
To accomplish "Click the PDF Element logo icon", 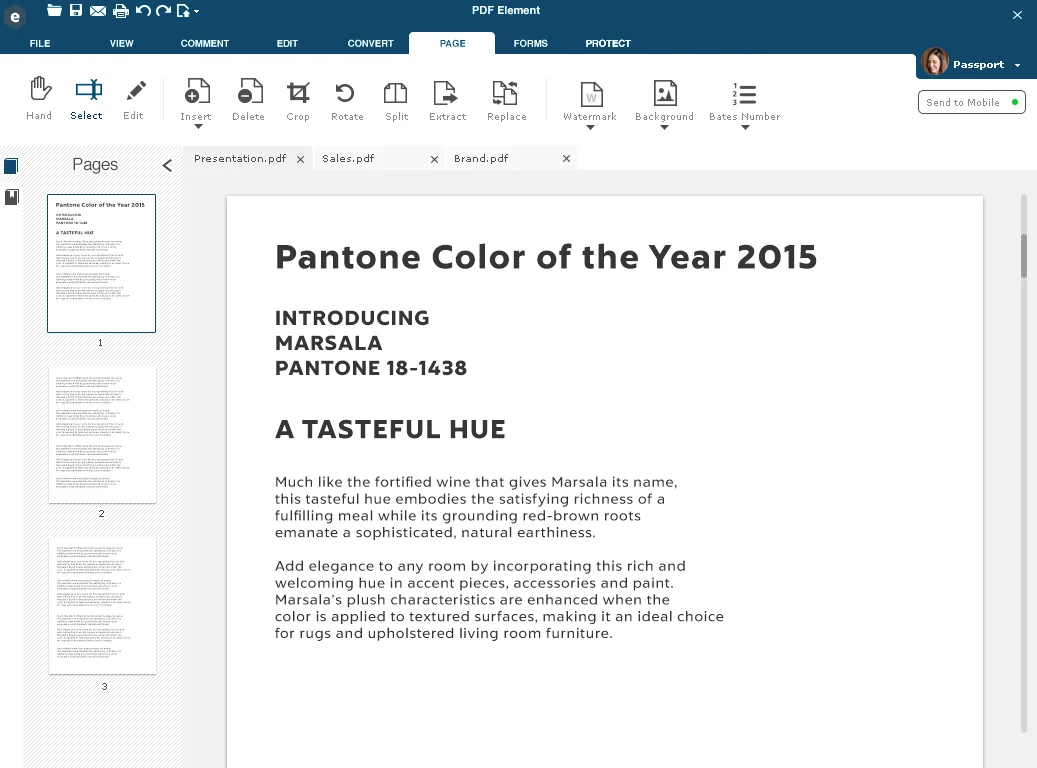I will [x=15, y=17].
